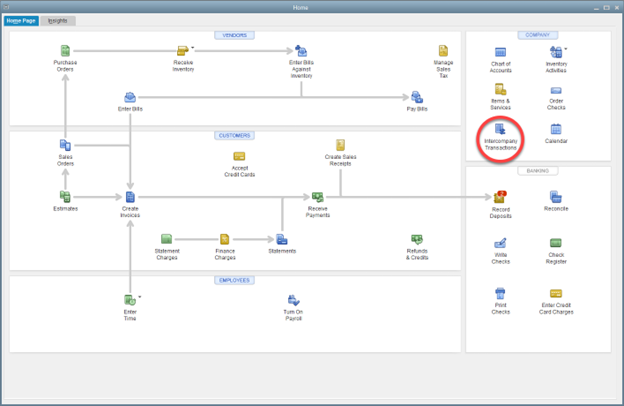Open the Chart of Accounts
The image size is (624, 406).
coord(500,52)
